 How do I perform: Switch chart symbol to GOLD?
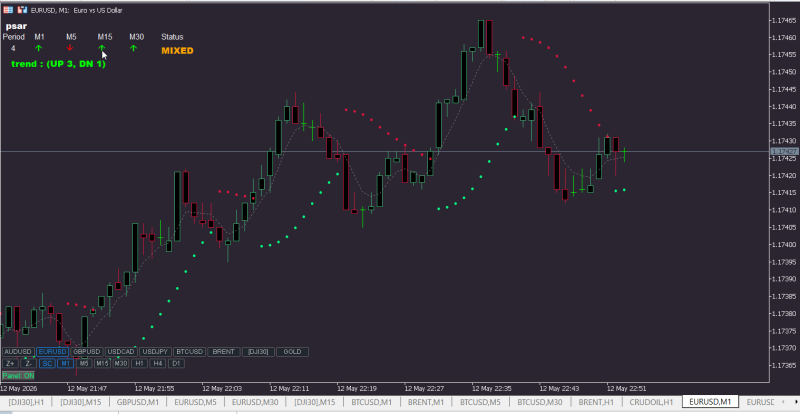(292, 352)
